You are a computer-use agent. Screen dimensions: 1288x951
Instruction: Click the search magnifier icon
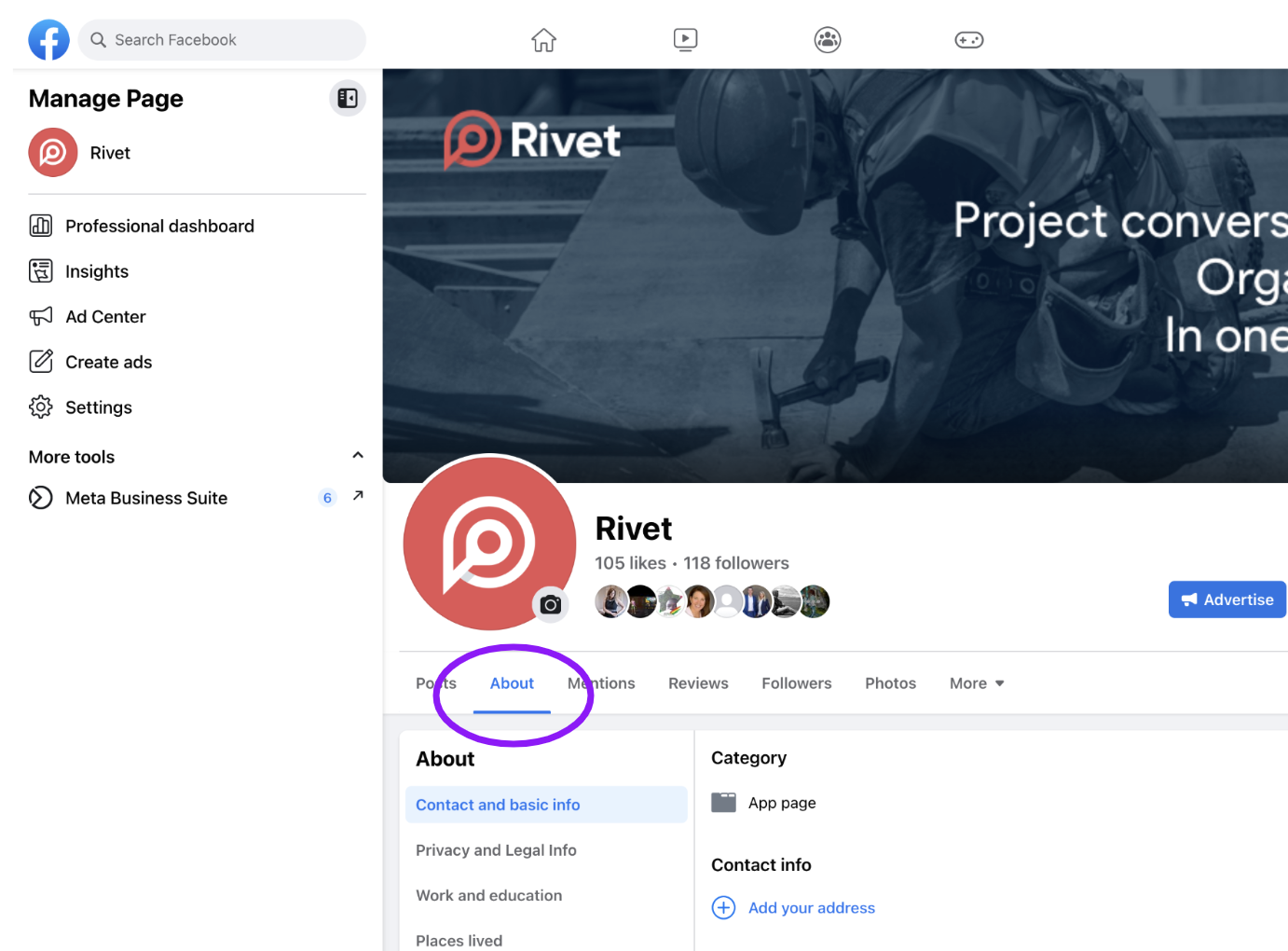(x=98, y=40)
